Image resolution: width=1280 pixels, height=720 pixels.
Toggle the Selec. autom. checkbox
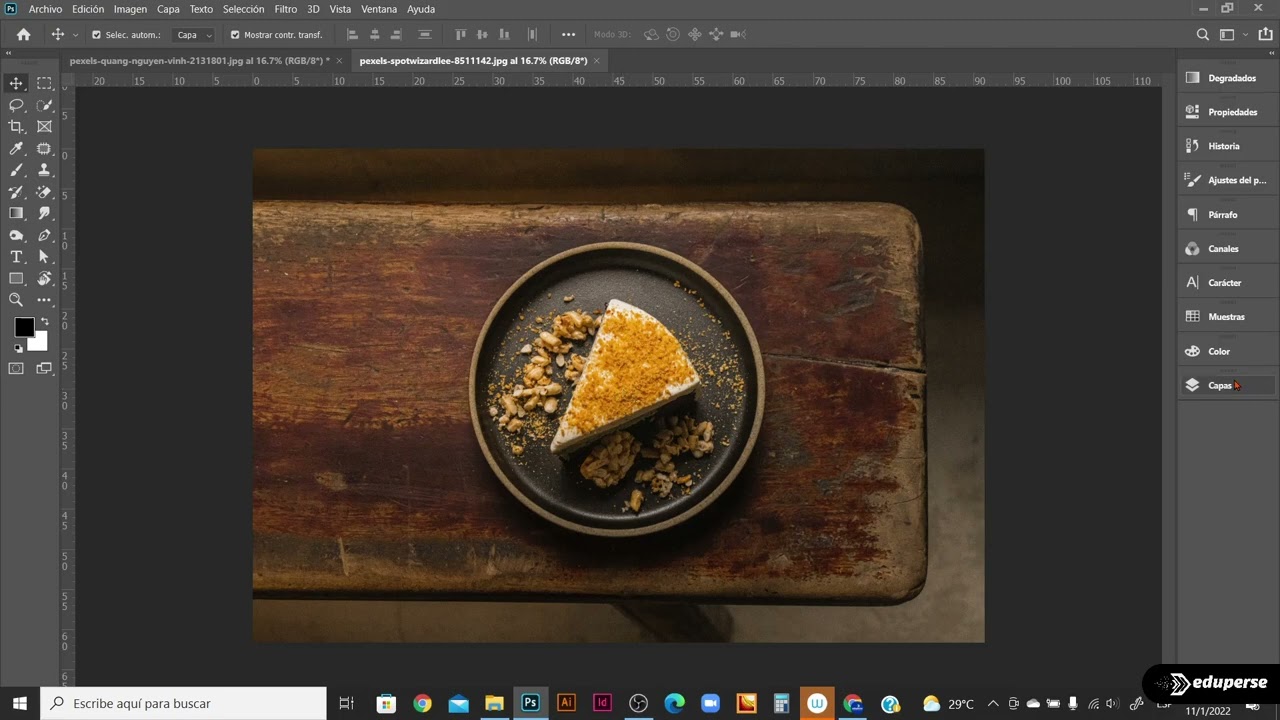(96, 35)
